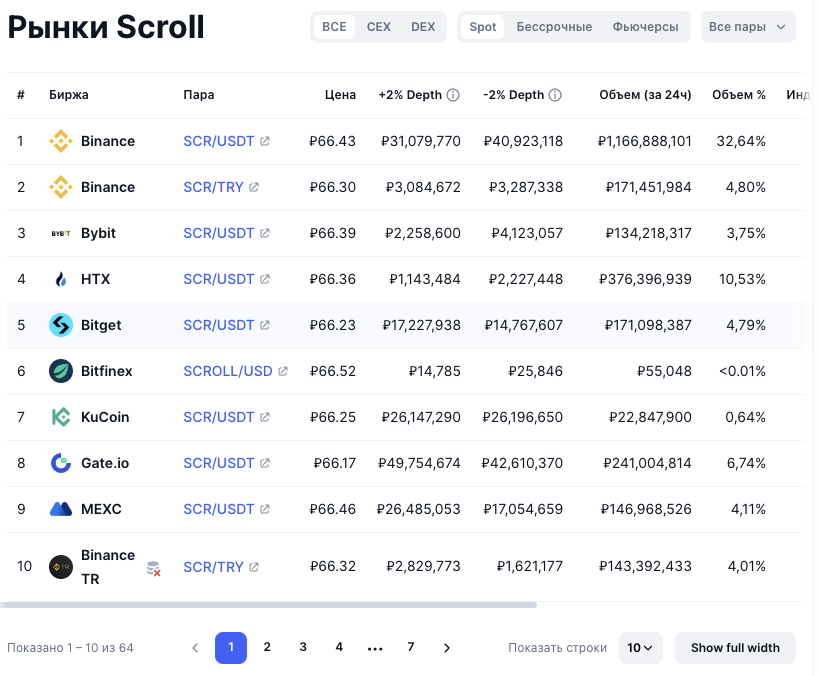Open Gate.io exchange name link
820x676 pixels.
105,463
